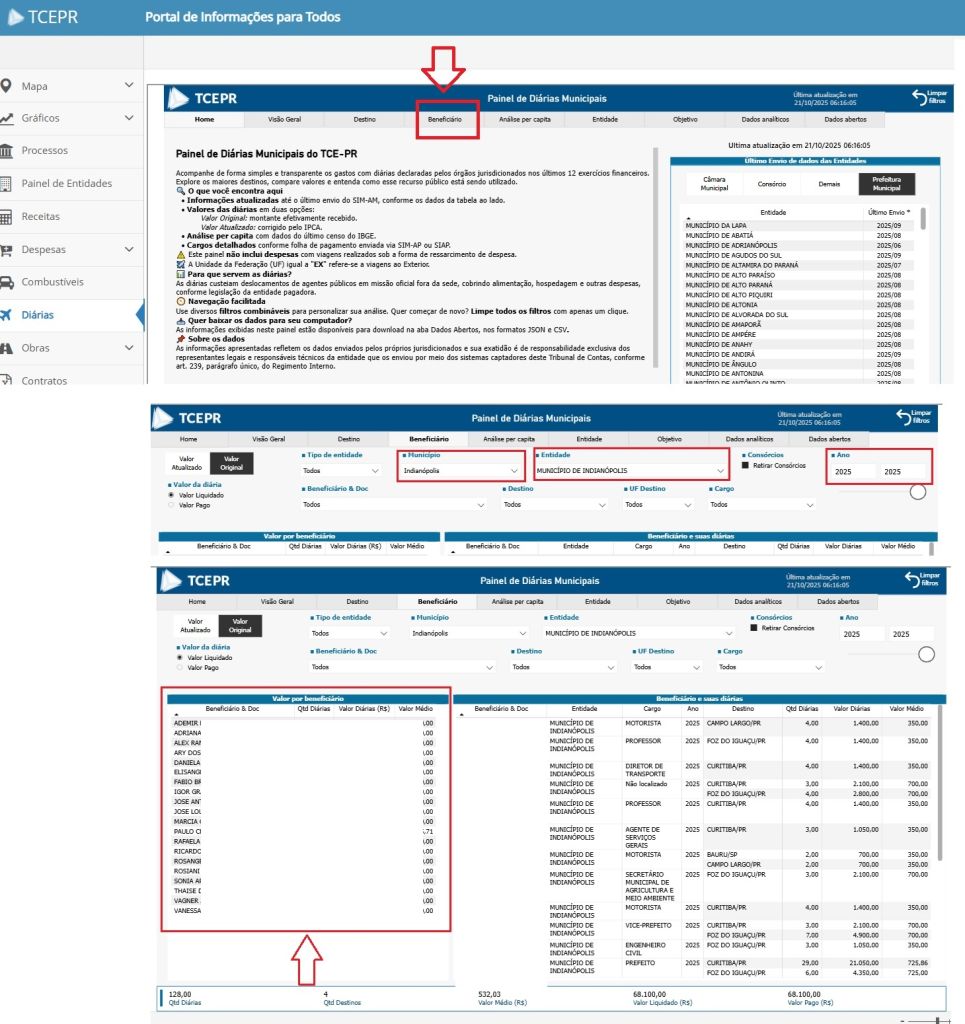Click Ano slider handle in bottom panel
Screen dimensions: 965x1024
926,654
